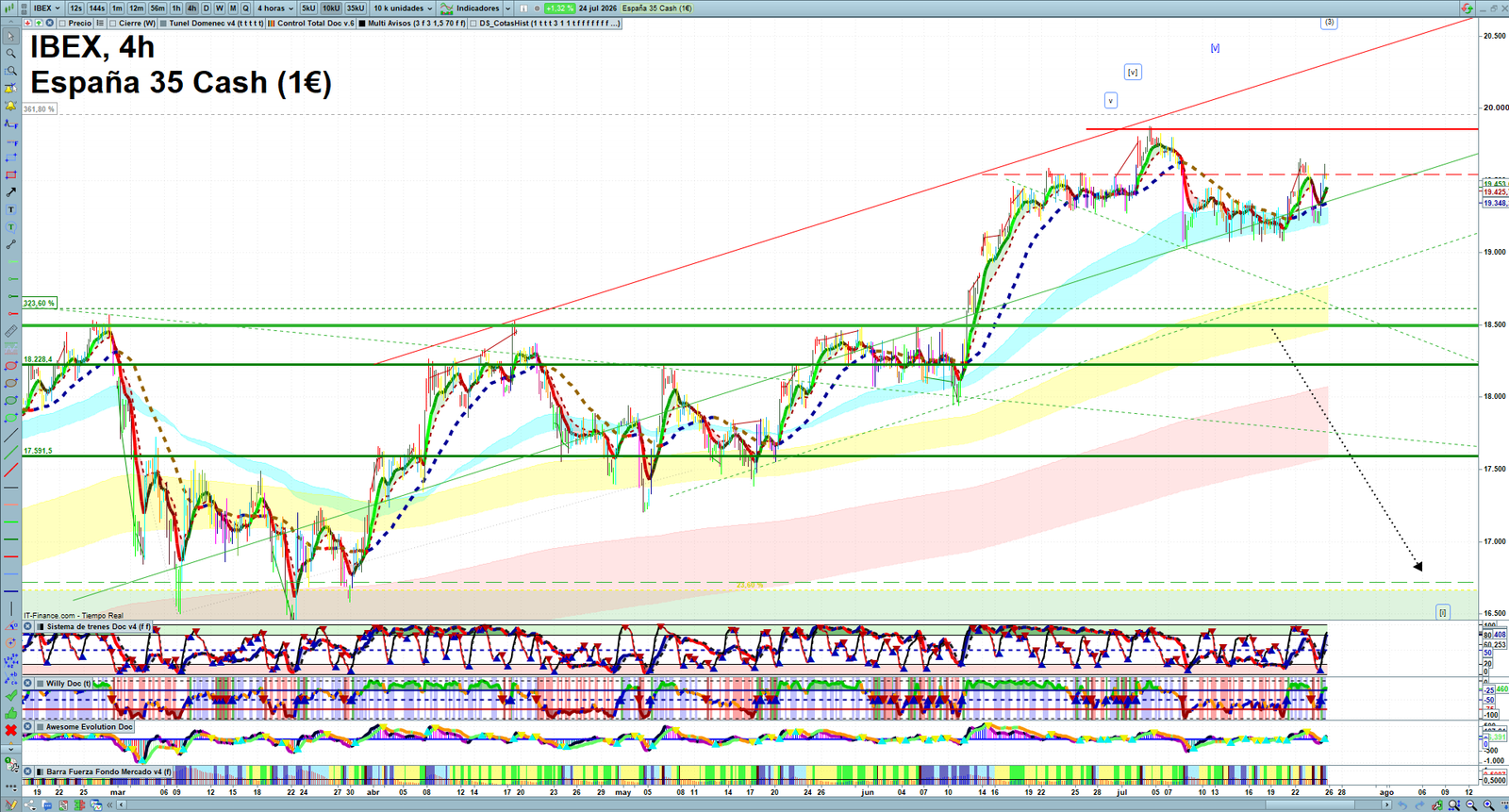Select the 4h timeframe
1509x812 pixels.
point(191,8)
